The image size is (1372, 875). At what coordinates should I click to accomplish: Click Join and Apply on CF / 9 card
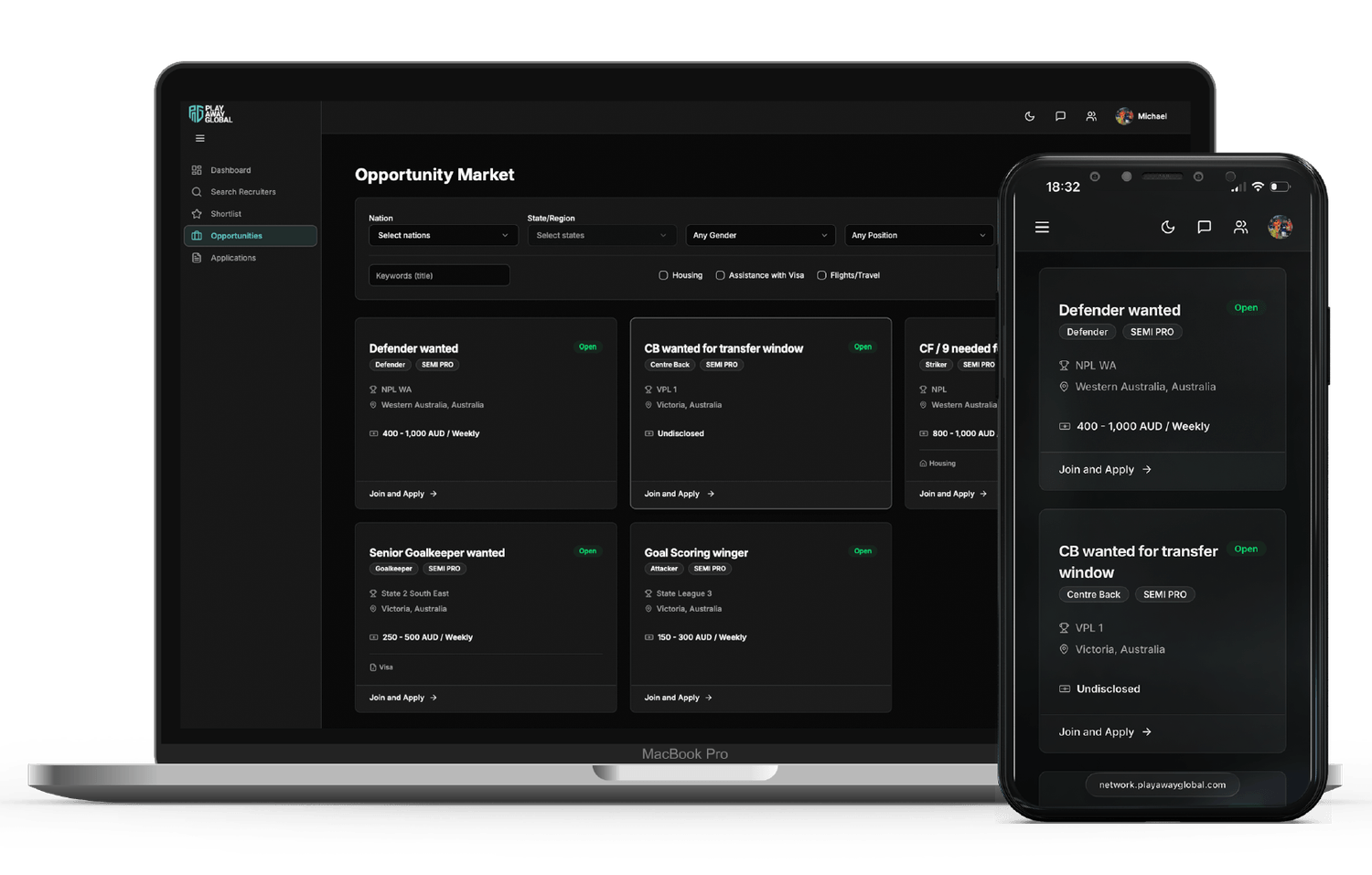click(x=953, y=494)
